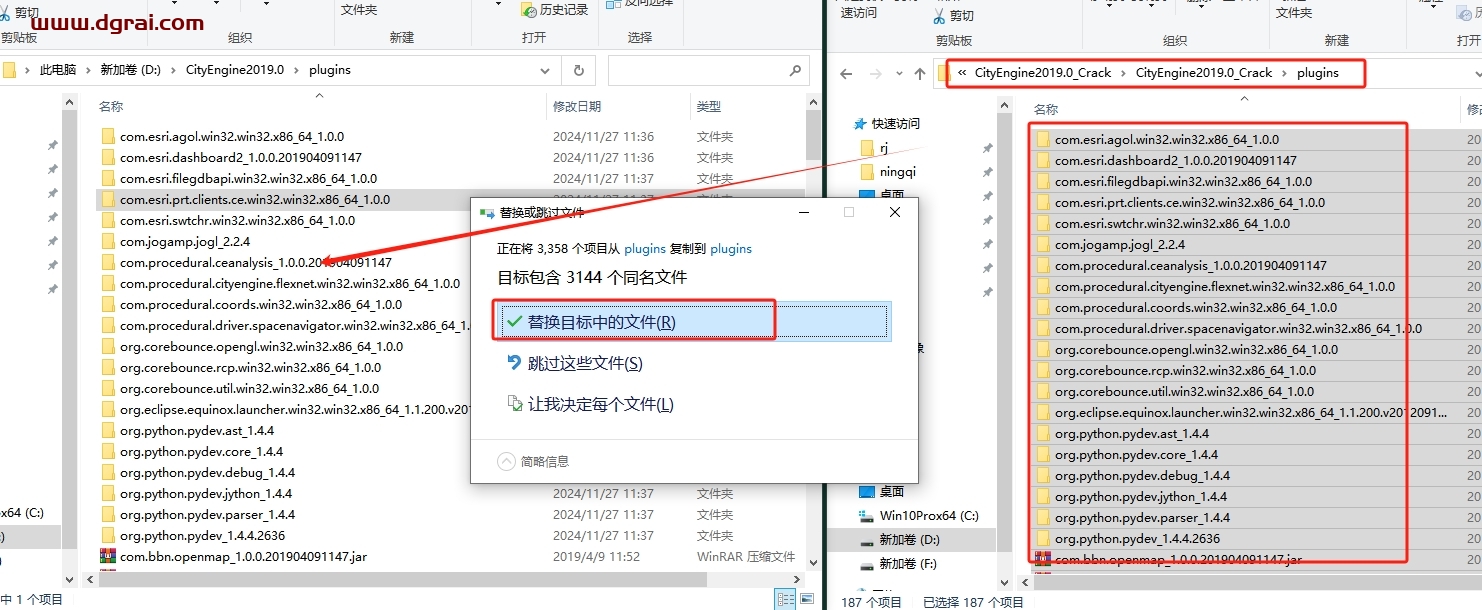Click scroll down arrow in left file list

coord(813,563)
